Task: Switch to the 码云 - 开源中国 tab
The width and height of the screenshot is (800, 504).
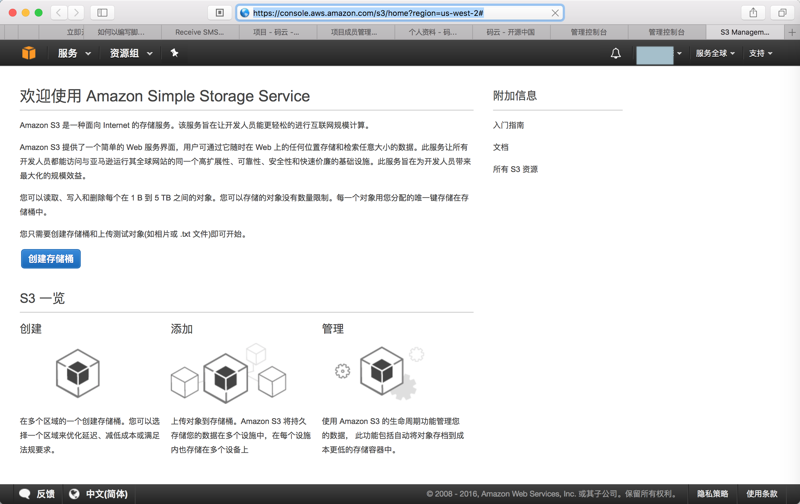Action: 510,32
